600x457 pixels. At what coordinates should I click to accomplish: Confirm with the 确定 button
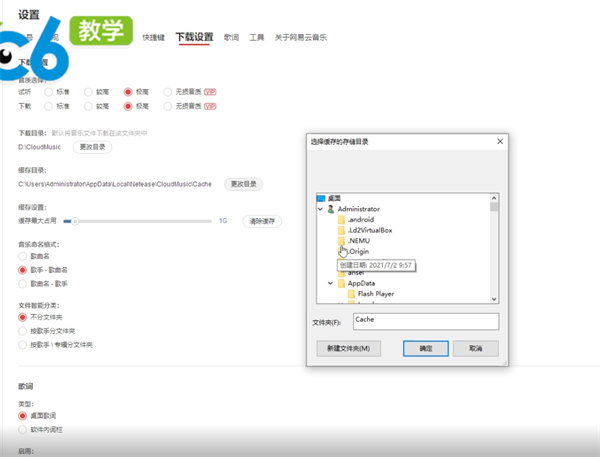[x=426, y=348]
